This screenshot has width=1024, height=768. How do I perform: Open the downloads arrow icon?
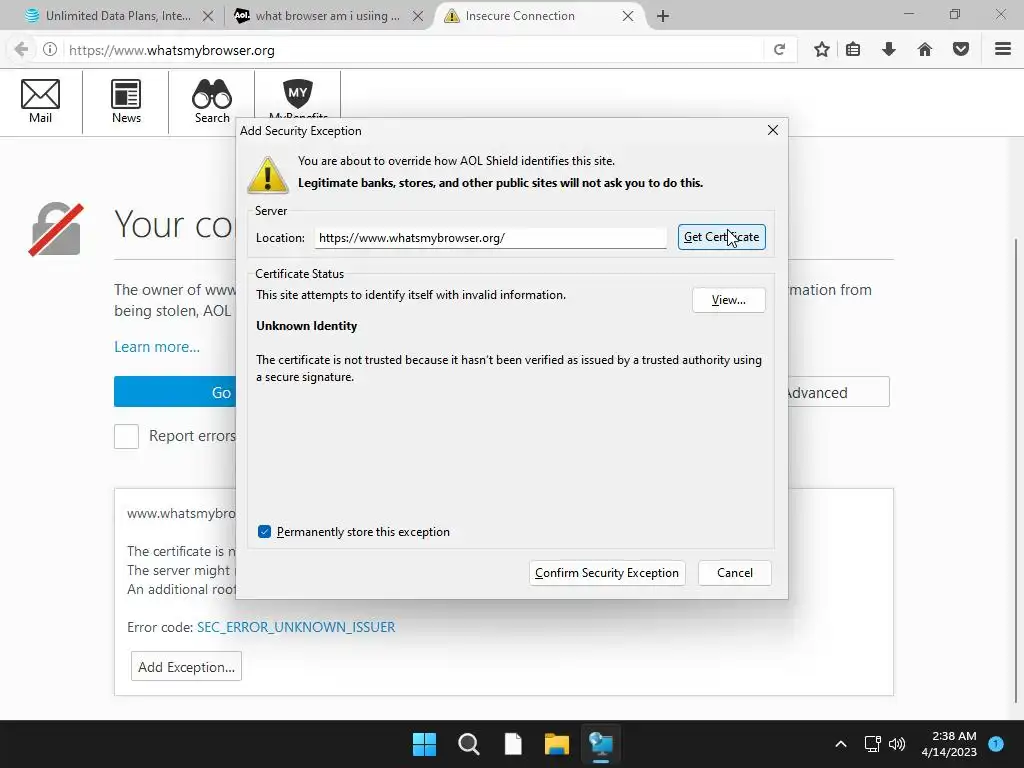pyautogui.click(x=889, y=50)
